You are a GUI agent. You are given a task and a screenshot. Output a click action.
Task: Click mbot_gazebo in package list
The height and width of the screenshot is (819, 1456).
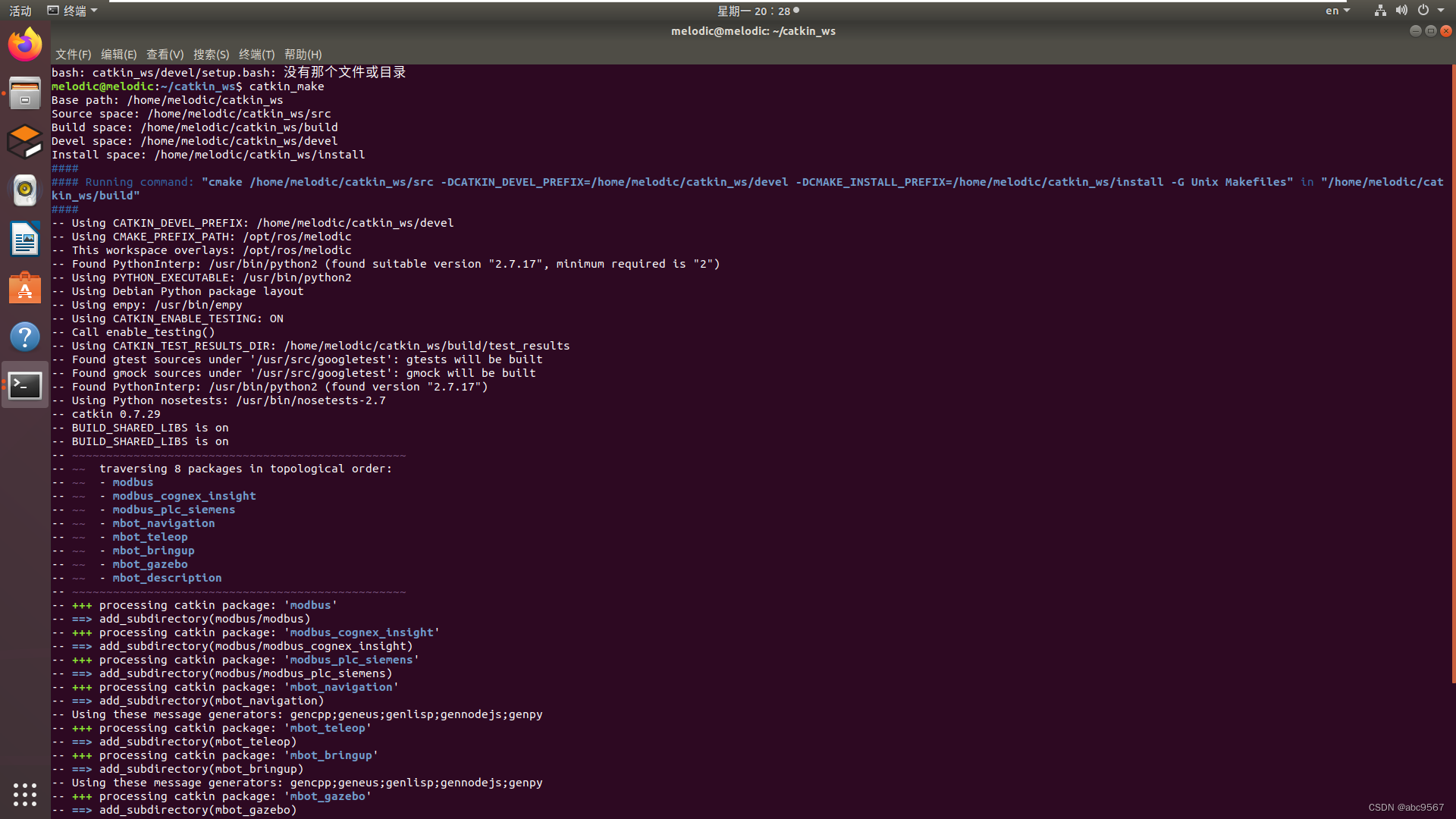(150, 564)
